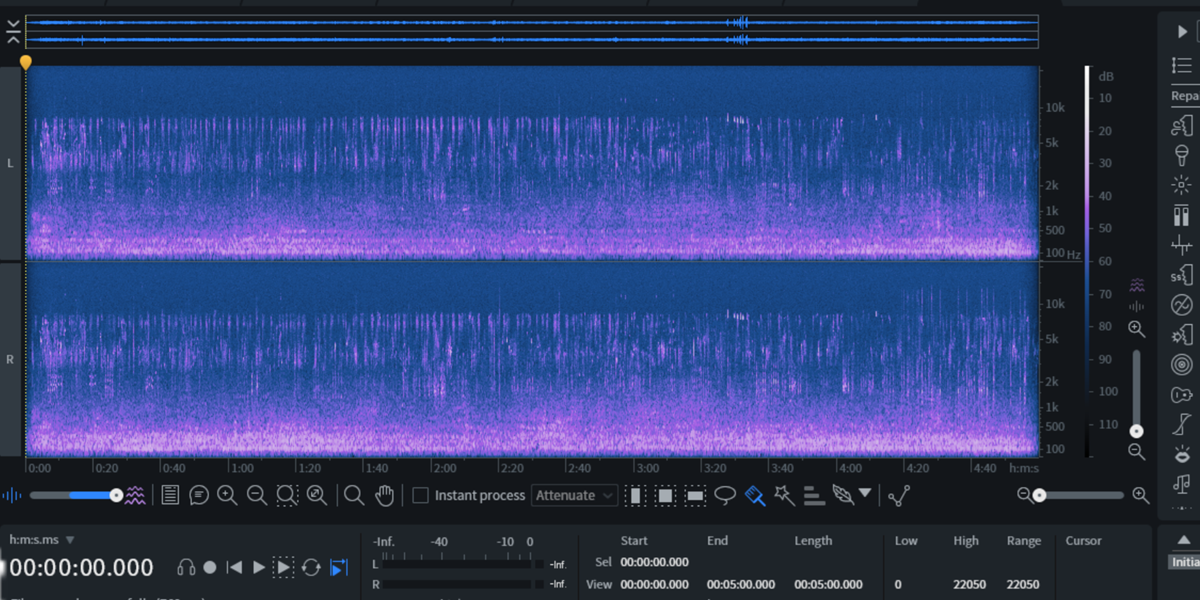Enable the Instant process checkbox
This screenshot has width=1200, height=600.
pyautogui.click(x=420, y=495)
